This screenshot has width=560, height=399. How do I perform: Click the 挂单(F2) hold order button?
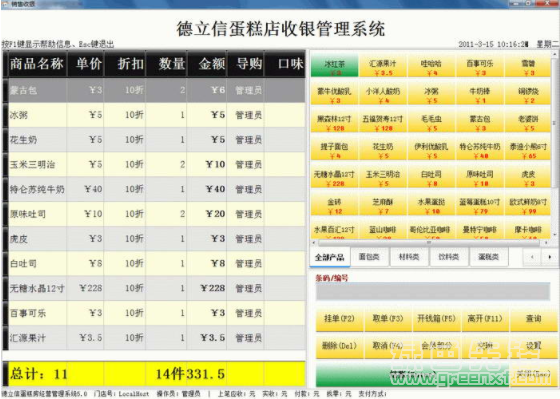pos(339,318)
